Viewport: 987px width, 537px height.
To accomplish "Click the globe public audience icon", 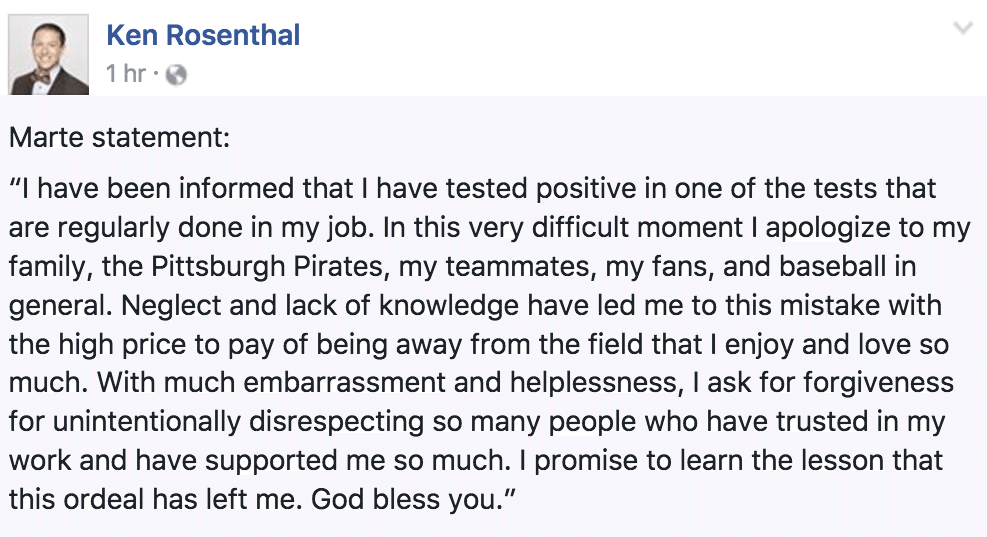I will 175,74.
